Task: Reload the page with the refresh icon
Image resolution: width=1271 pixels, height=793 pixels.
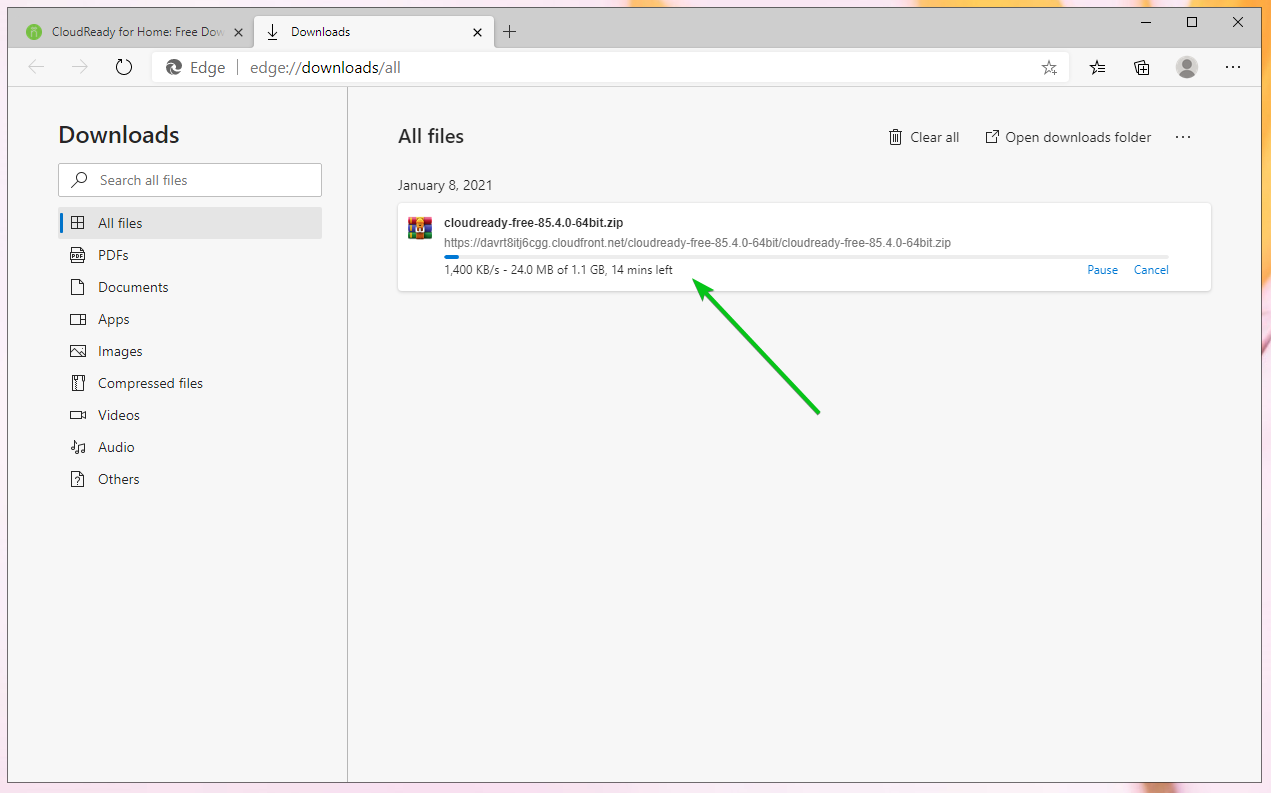Action: click(124, 67)
